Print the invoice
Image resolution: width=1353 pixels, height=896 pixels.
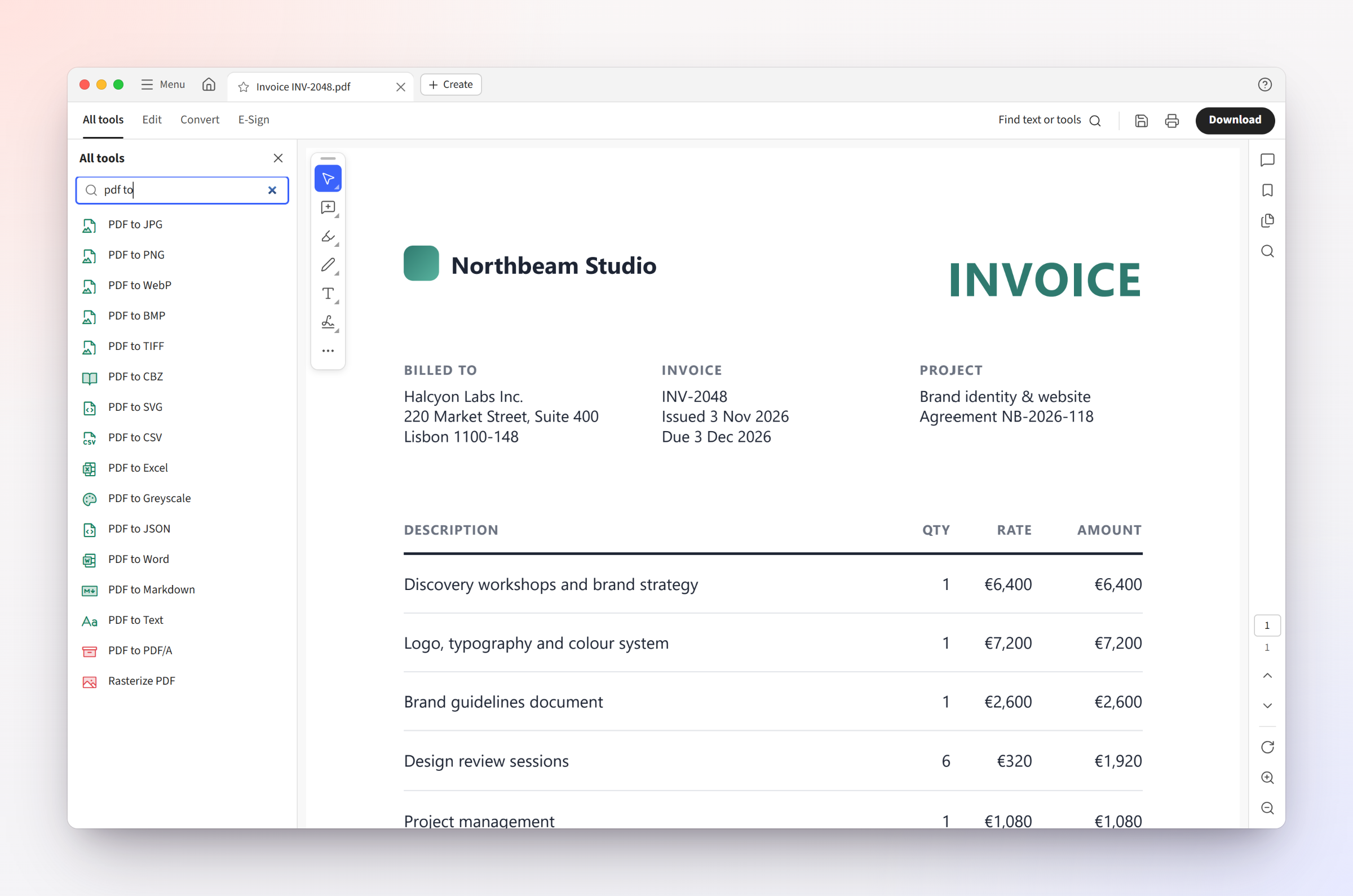click(1172, 121)
